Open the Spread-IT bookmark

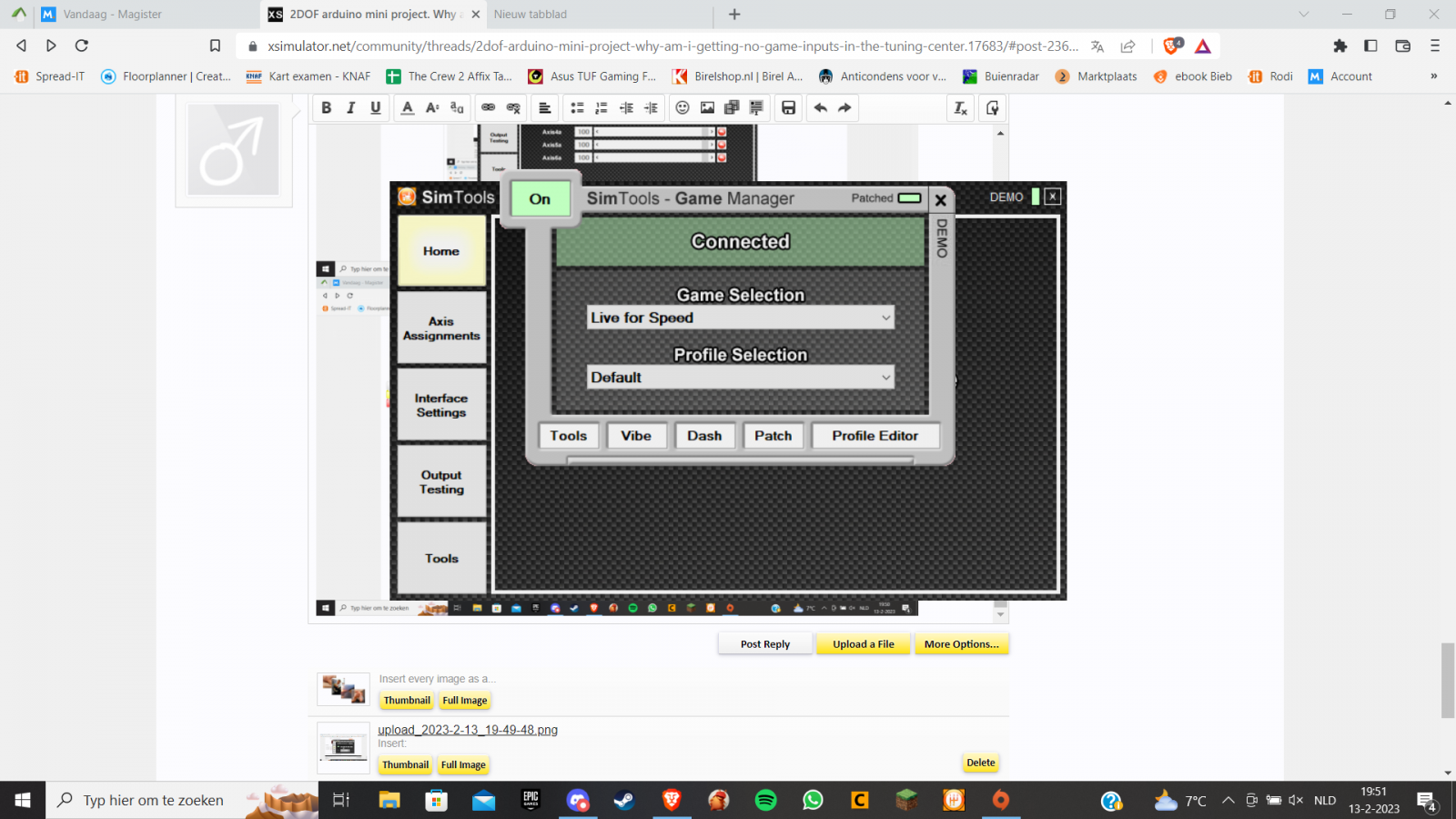49,76
